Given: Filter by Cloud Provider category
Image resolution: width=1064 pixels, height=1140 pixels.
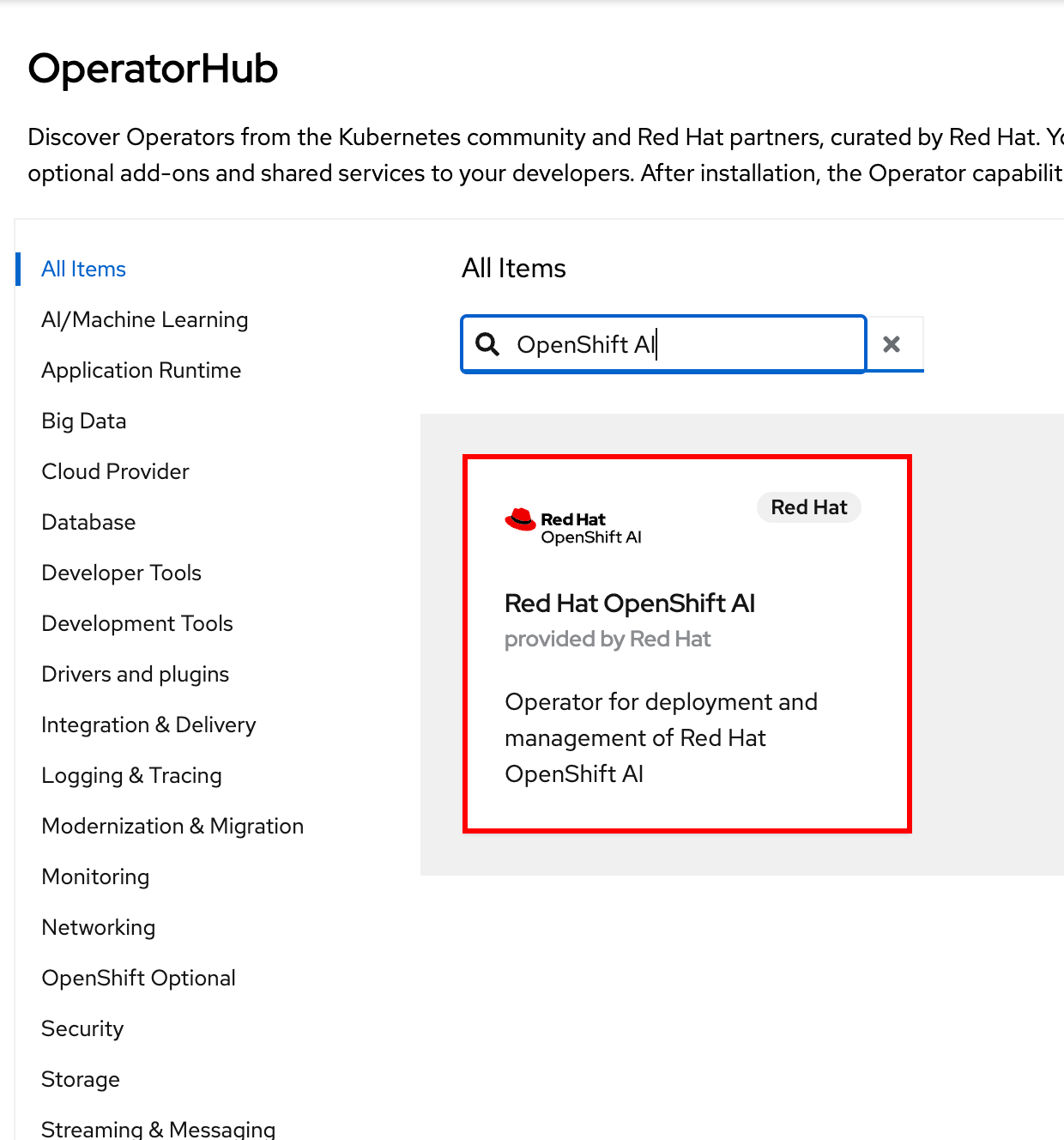Looking at the screenshot, I should (115, 471).
